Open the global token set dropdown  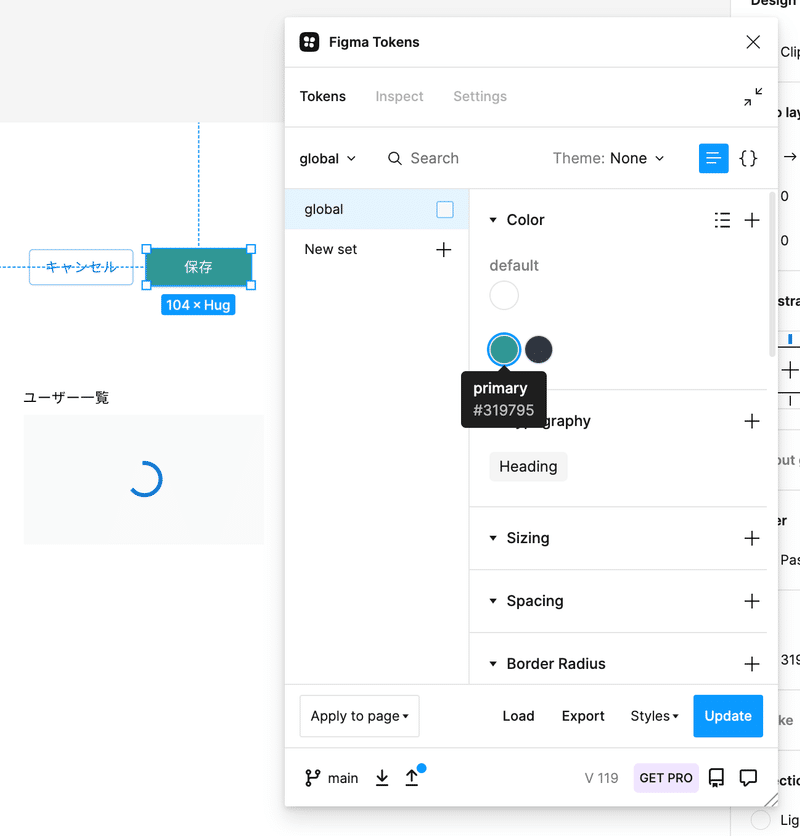(327, 159)
